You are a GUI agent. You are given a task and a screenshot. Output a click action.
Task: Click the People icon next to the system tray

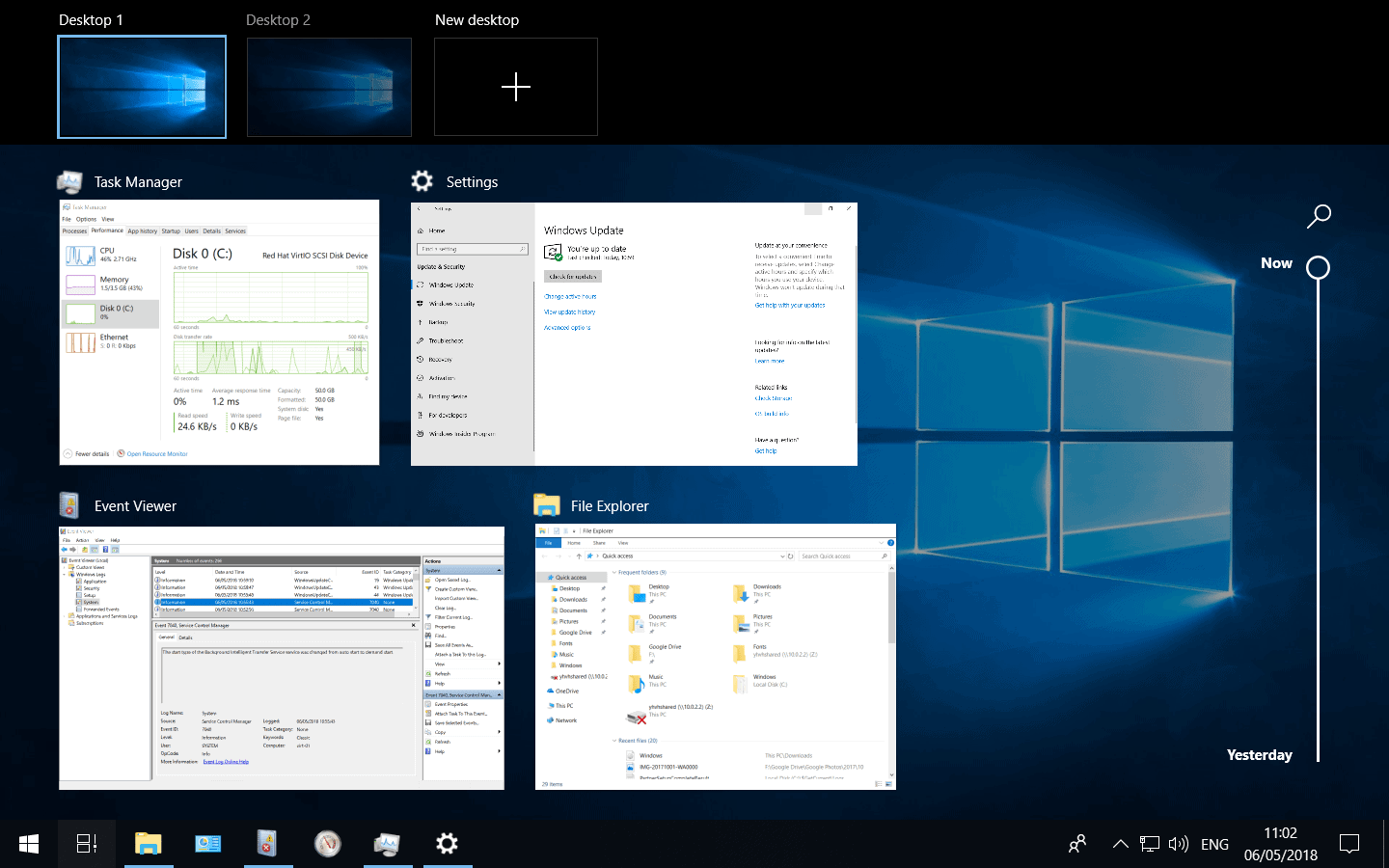[1077, 844]
